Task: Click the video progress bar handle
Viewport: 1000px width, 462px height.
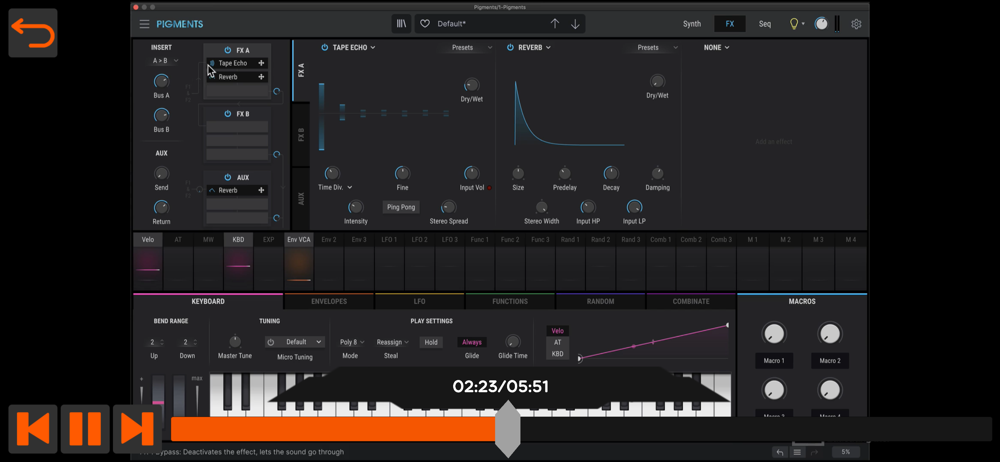Action: (x=508, y=429)
